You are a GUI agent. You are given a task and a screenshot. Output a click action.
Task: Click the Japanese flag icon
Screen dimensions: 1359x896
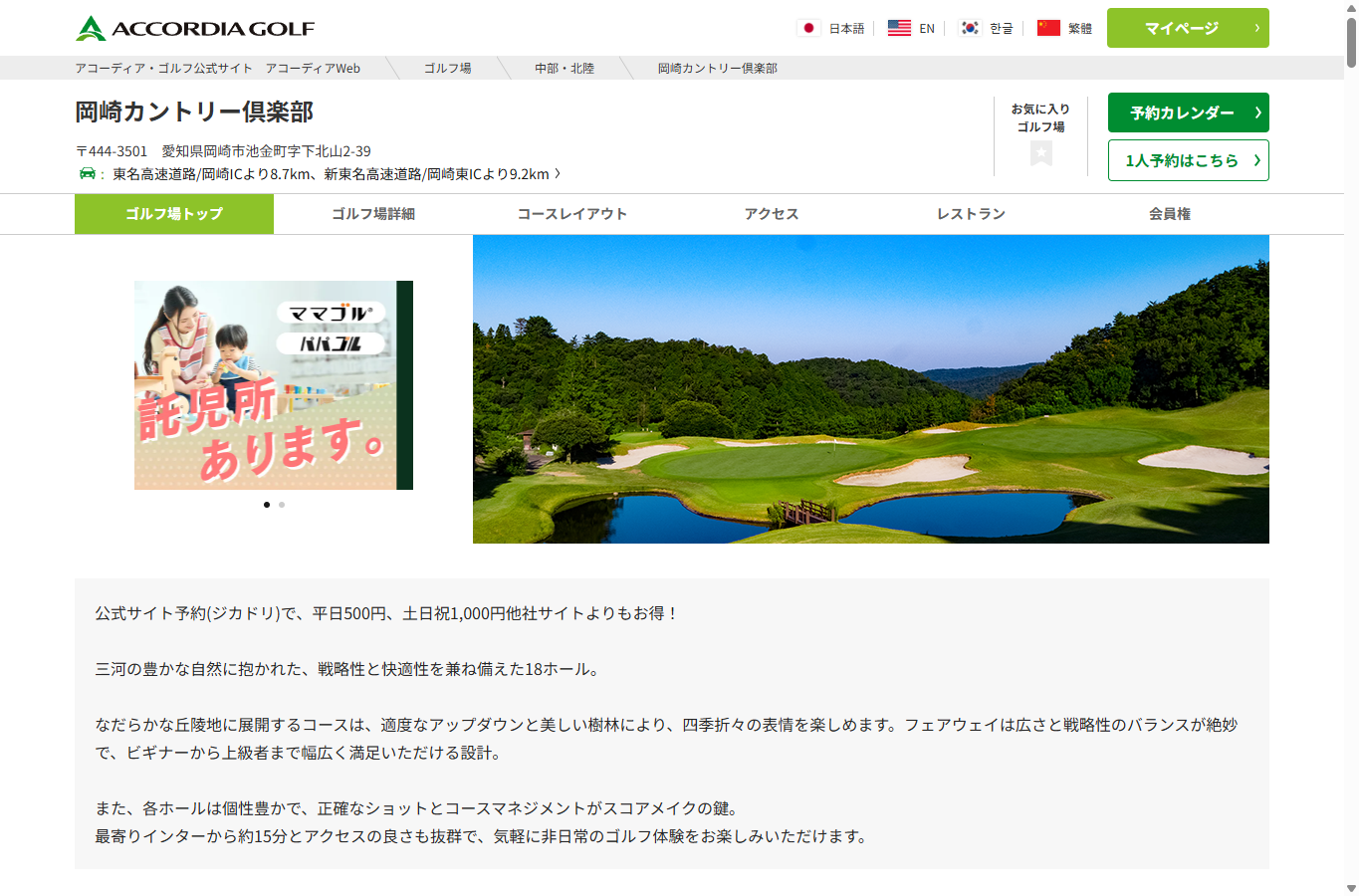[809, 28]
